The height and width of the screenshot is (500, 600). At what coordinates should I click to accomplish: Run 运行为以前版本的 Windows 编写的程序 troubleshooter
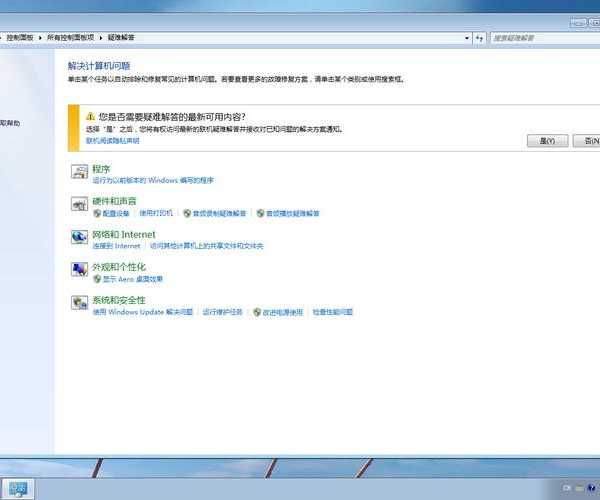click(x=153, y=180)
